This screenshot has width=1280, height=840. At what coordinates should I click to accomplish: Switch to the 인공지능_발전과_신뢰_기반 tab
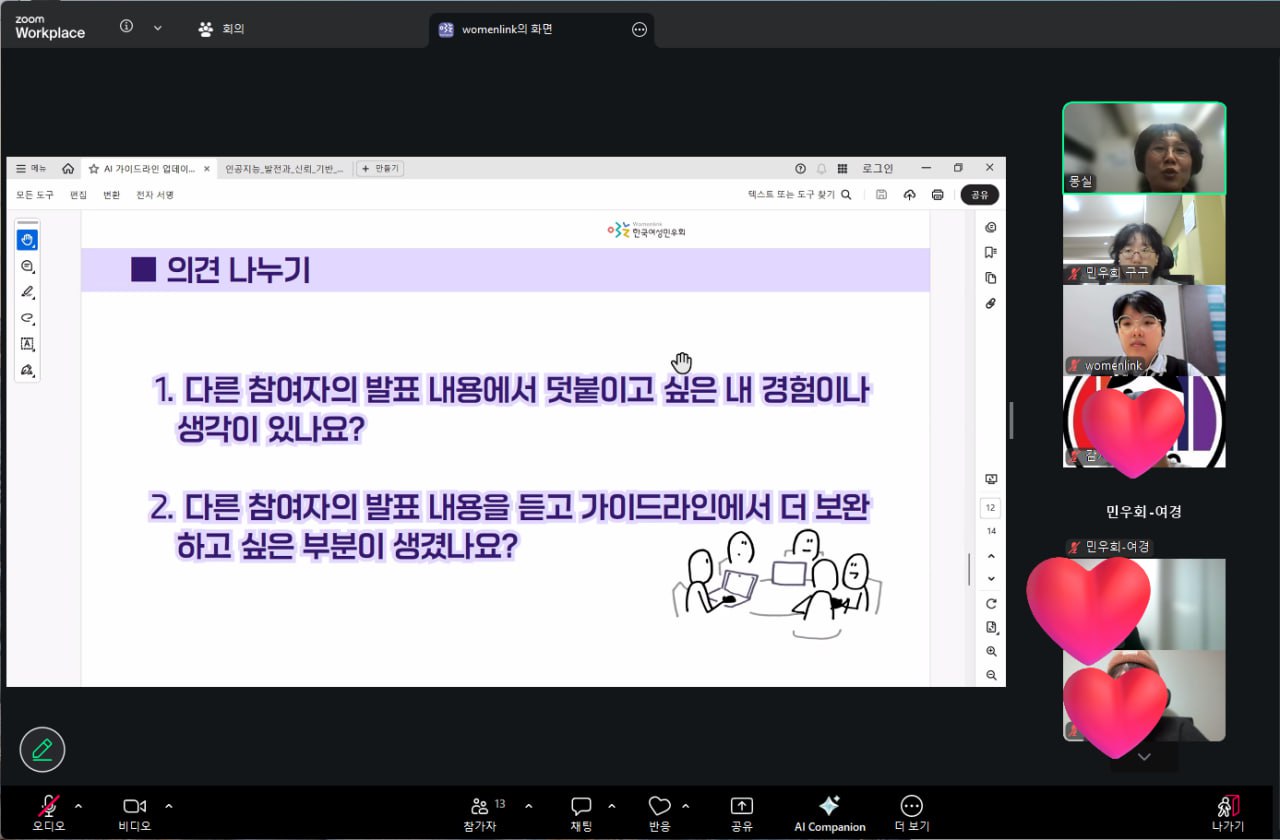click(x=284, y=169)
